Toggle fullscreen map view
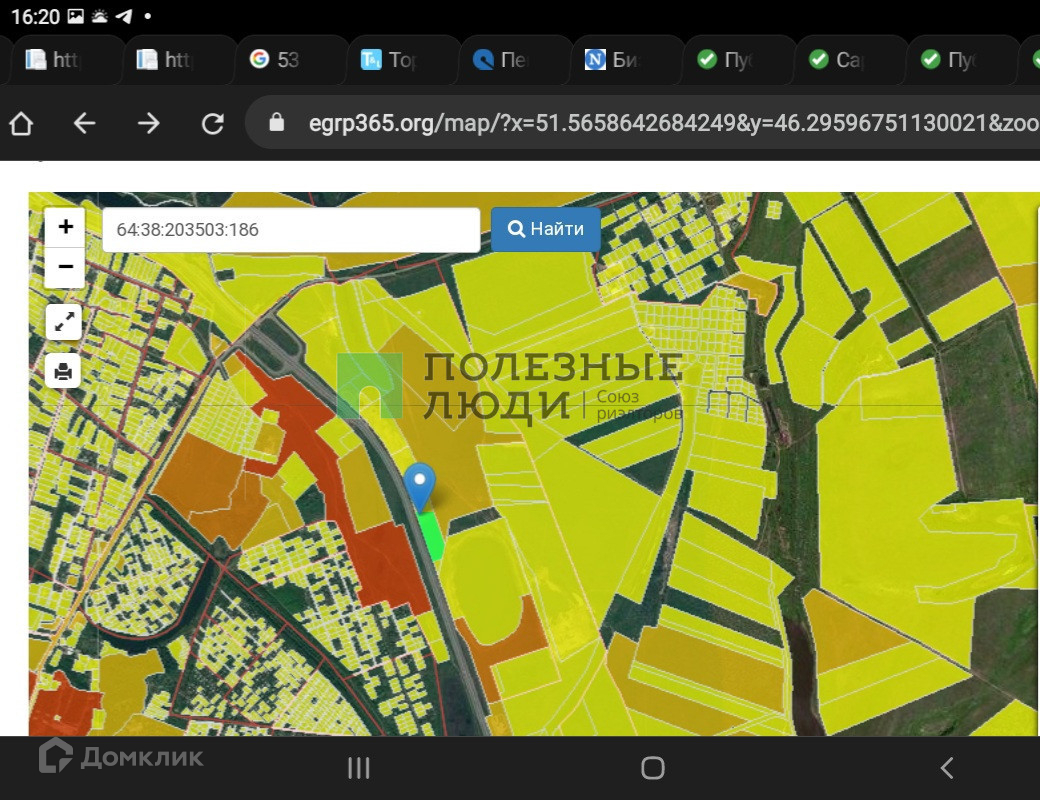This screenshot has height=800, width=1040. pyautogui.click(x=64, y=322)
